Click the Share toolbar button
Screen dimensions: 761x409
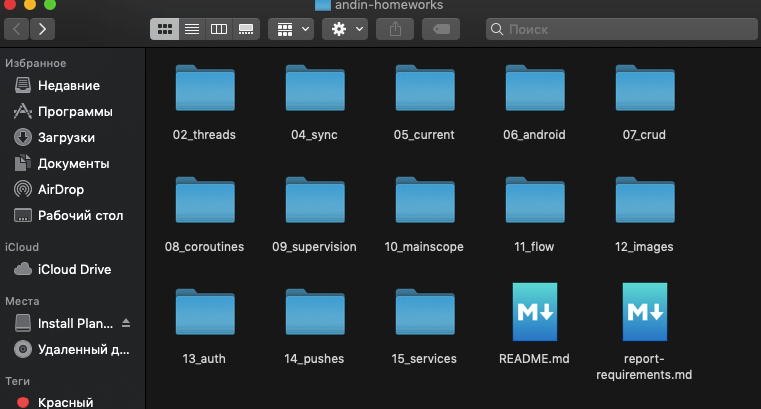click(396, 30)
